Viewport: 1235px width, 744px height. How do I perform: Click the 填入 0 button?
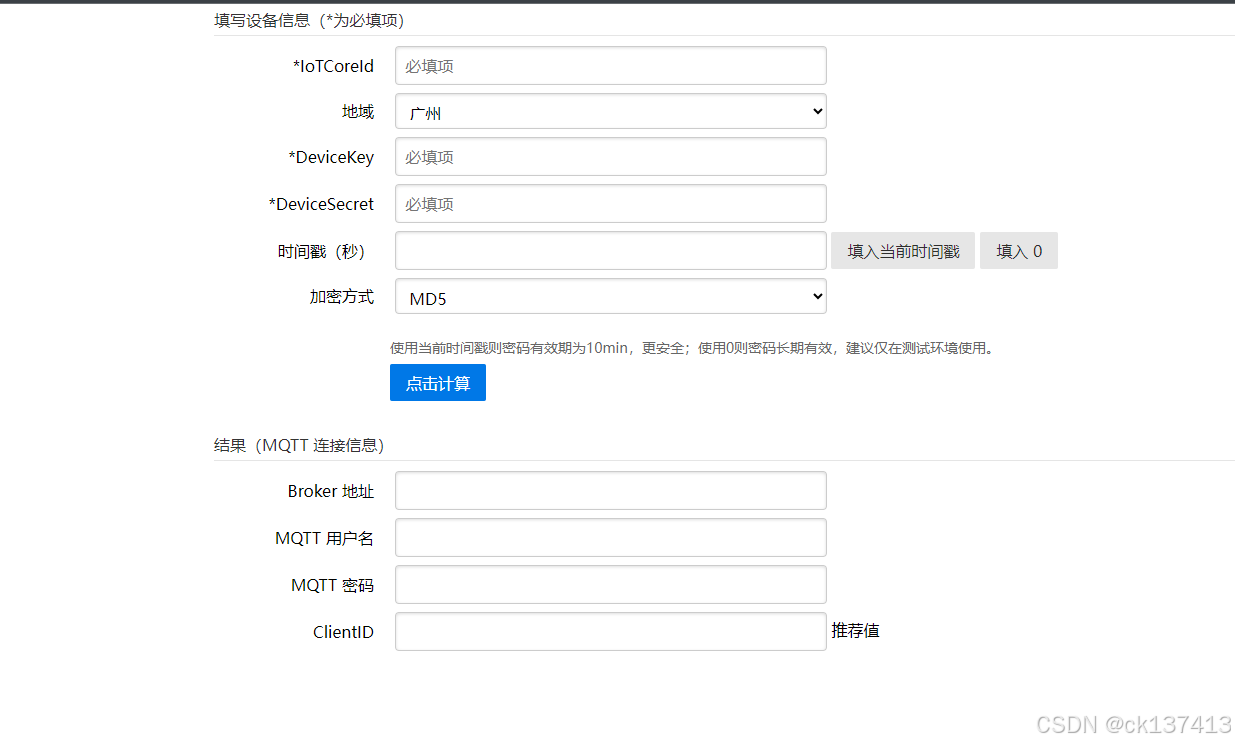coord(1018,250)
